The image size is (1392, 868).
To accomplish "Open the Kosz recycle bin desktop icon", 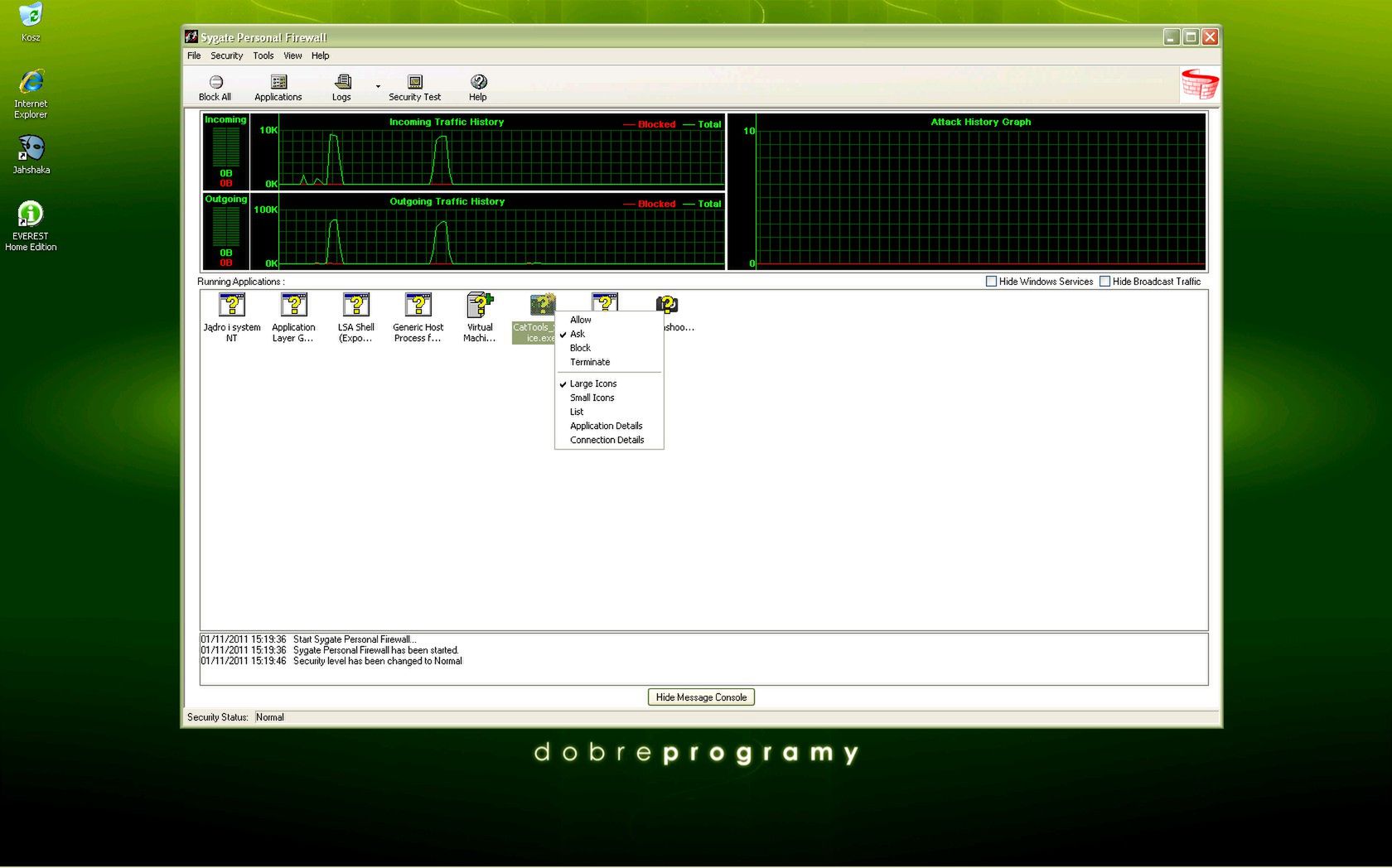I will 31,22.
